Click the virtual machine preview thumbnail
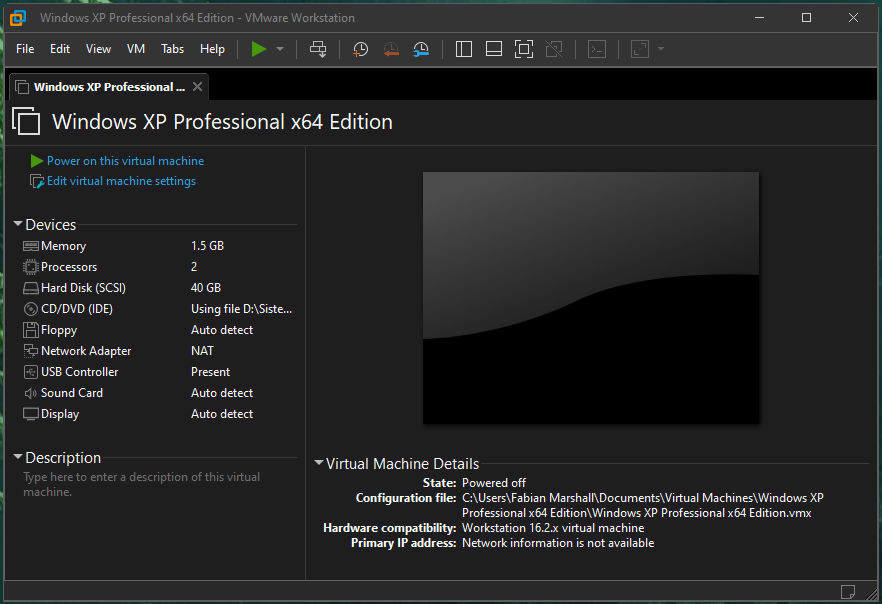882x604 pixels. (x=591, y=298)
